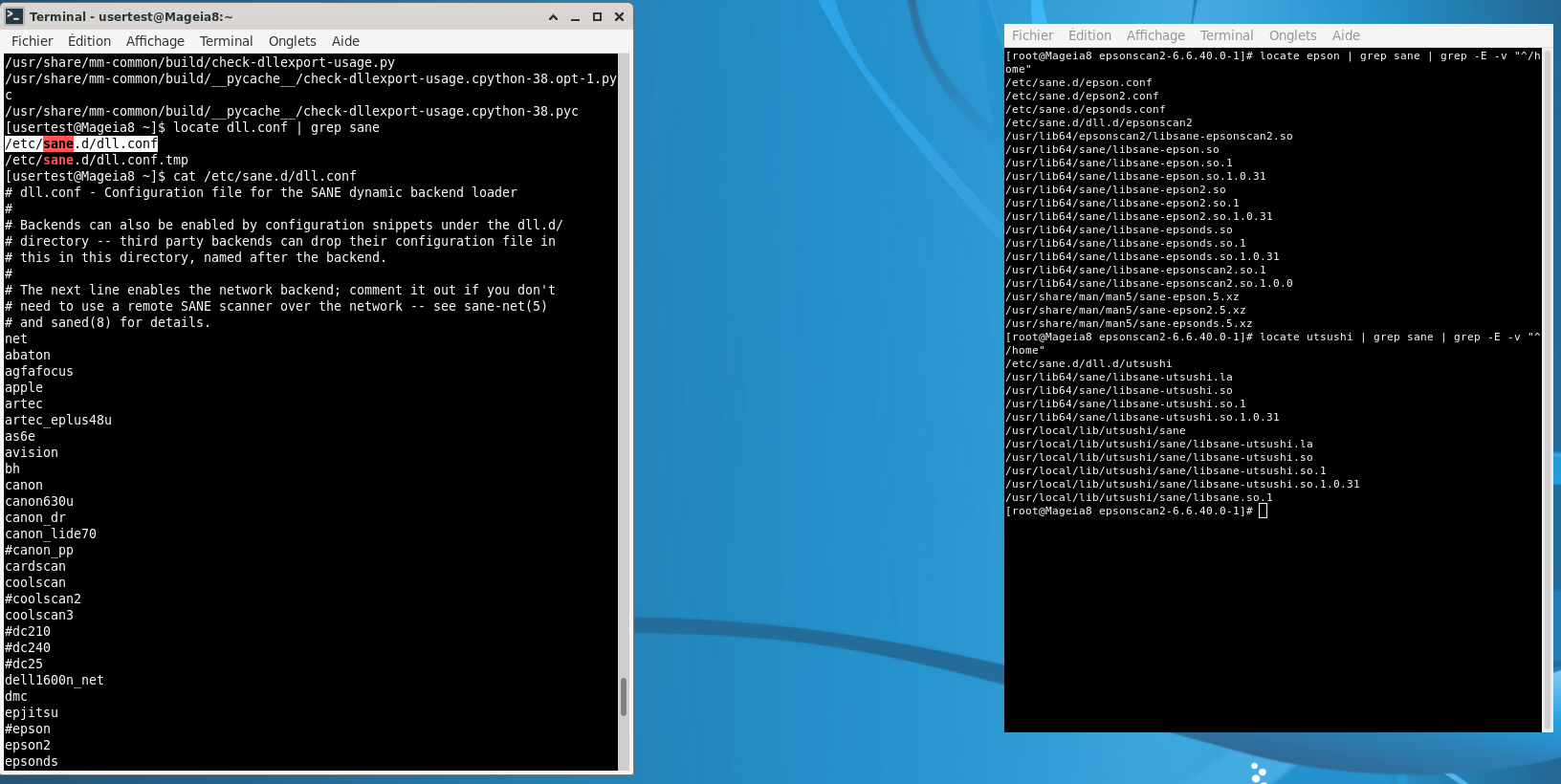This screenshot has width=1561, height=784.
Task: Click /etc/sane.d/epson2.conf in right terminal
Action: pos(1082,96)
